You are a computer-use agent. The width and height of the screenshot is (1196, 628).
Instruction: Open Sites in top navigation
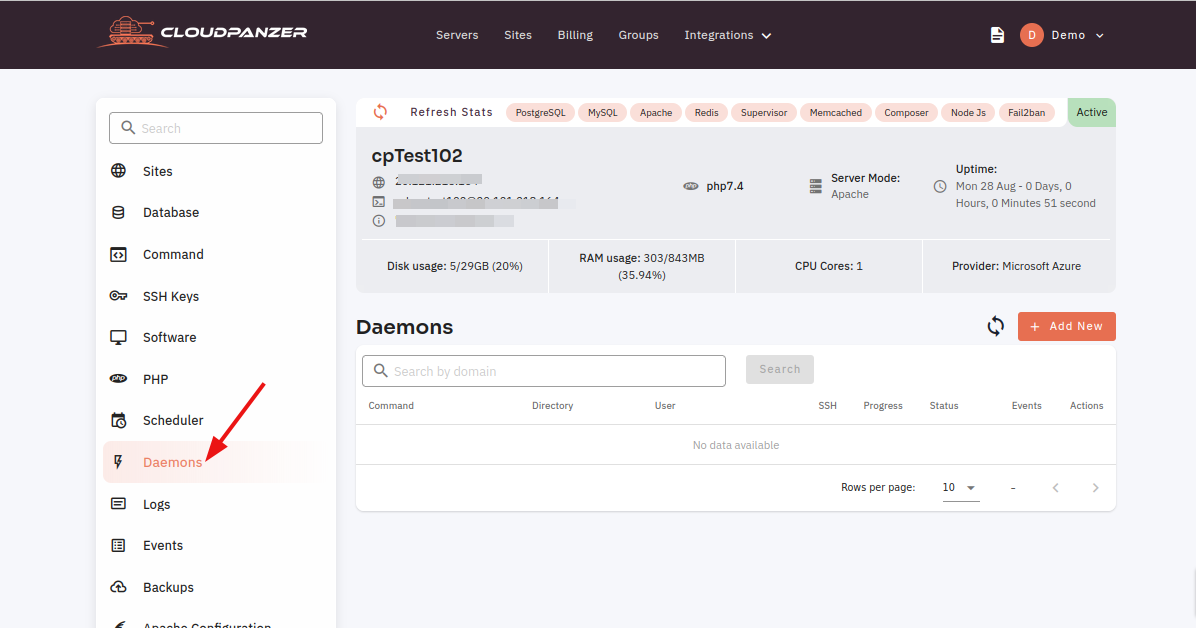point(518,35)
